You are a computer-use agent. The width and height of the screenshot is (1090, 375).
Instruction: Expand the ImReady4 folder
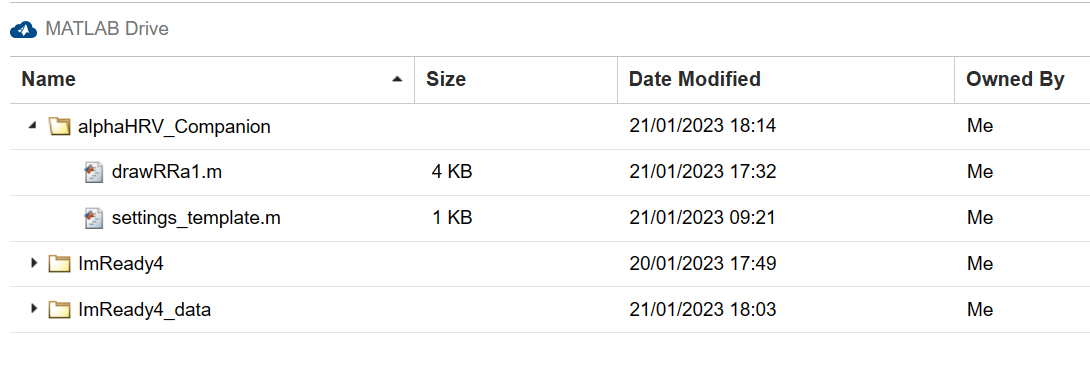click(x=33, y=264)
